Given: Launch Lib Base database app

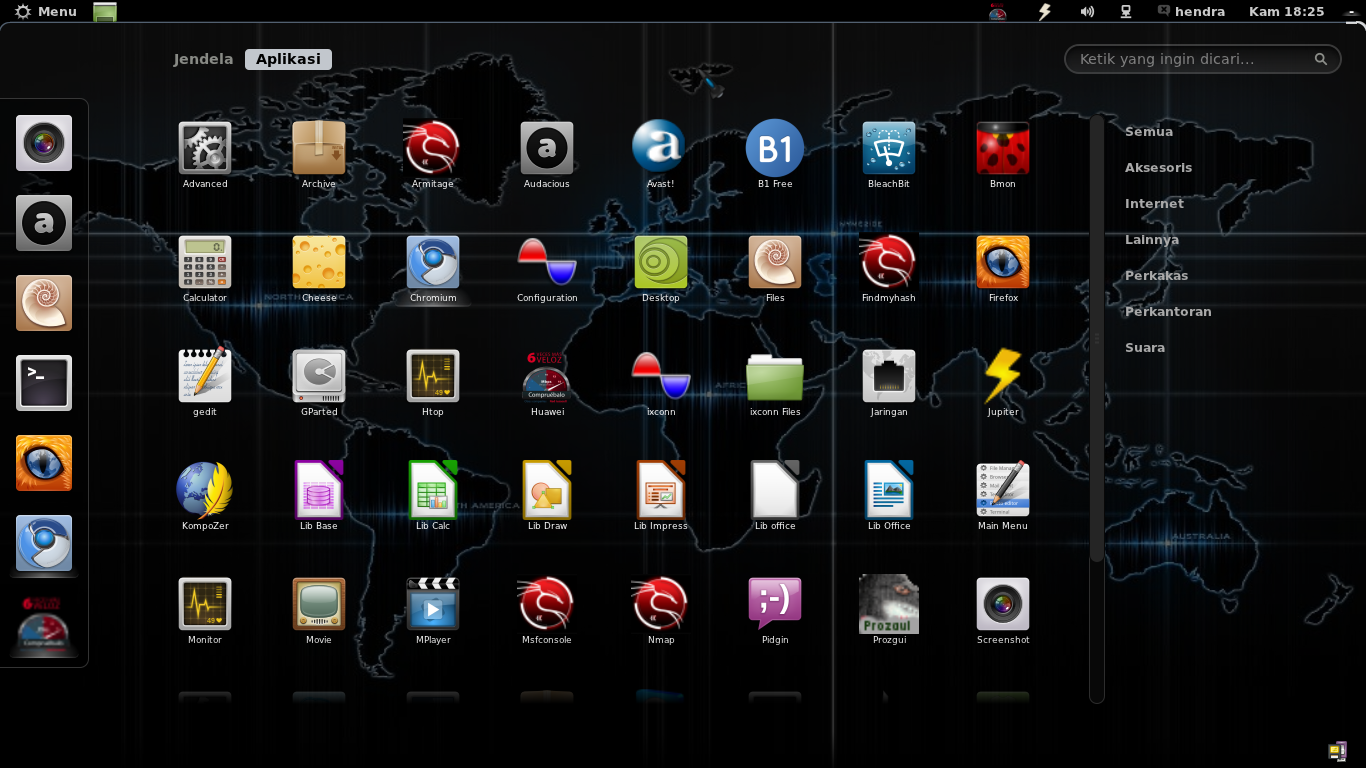Looking at the screenshot, I should 319,490.
